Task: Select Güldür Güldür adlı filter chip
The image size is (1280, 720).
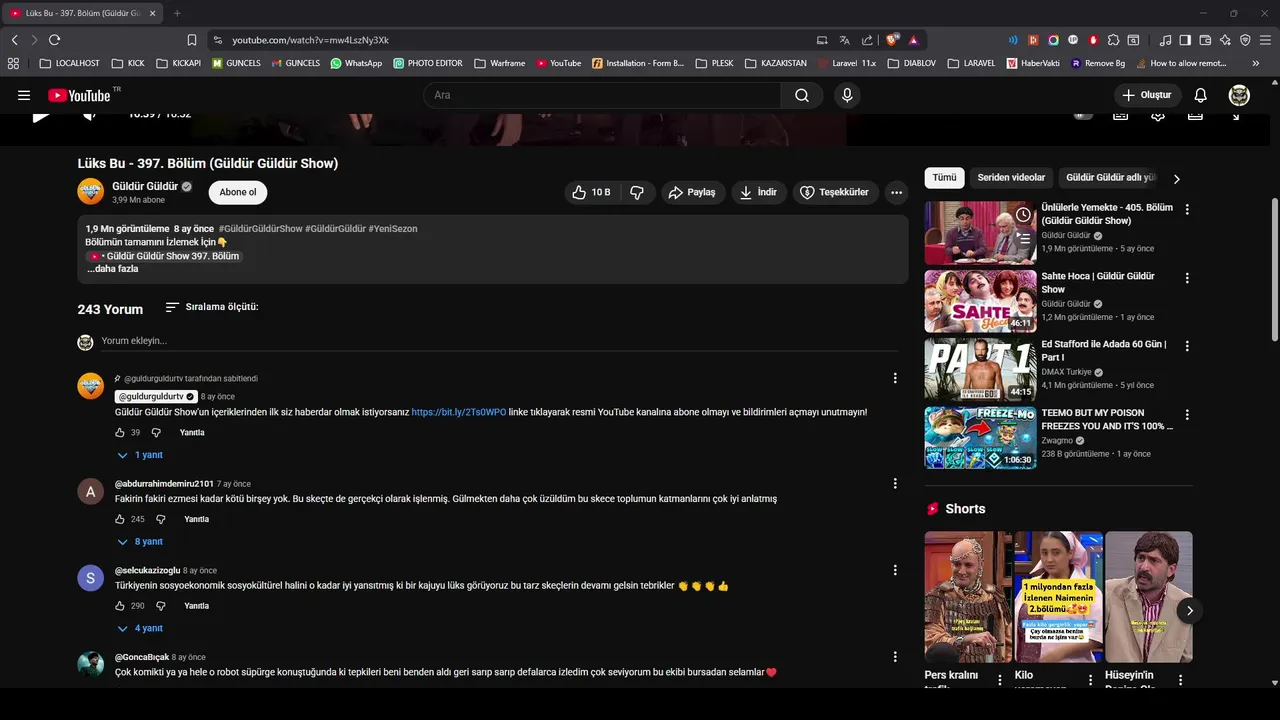Action: tap(1109, 178)
